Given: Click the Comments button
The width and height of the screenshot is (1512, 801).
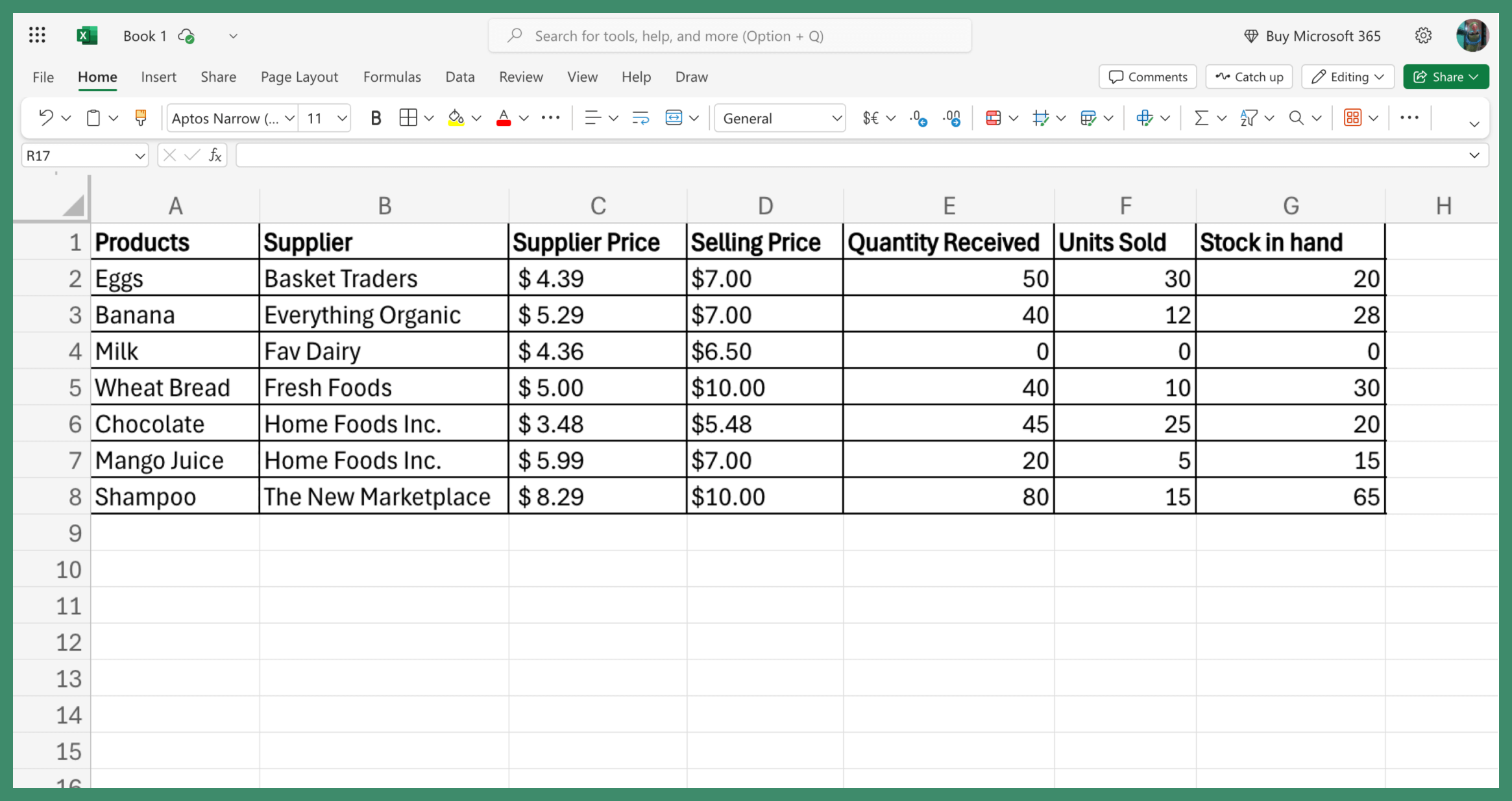Looking at the screenshot, I should click(x=1148, y=77).
